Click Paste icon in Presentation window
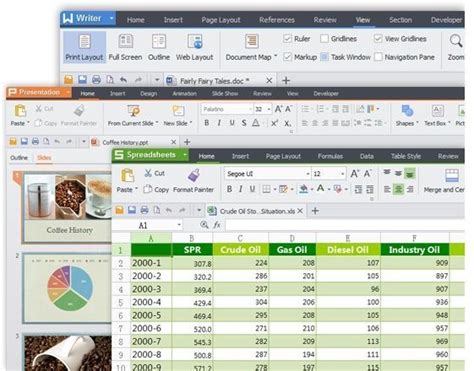Viewport: 474px width, 371px height. (20, 110)
